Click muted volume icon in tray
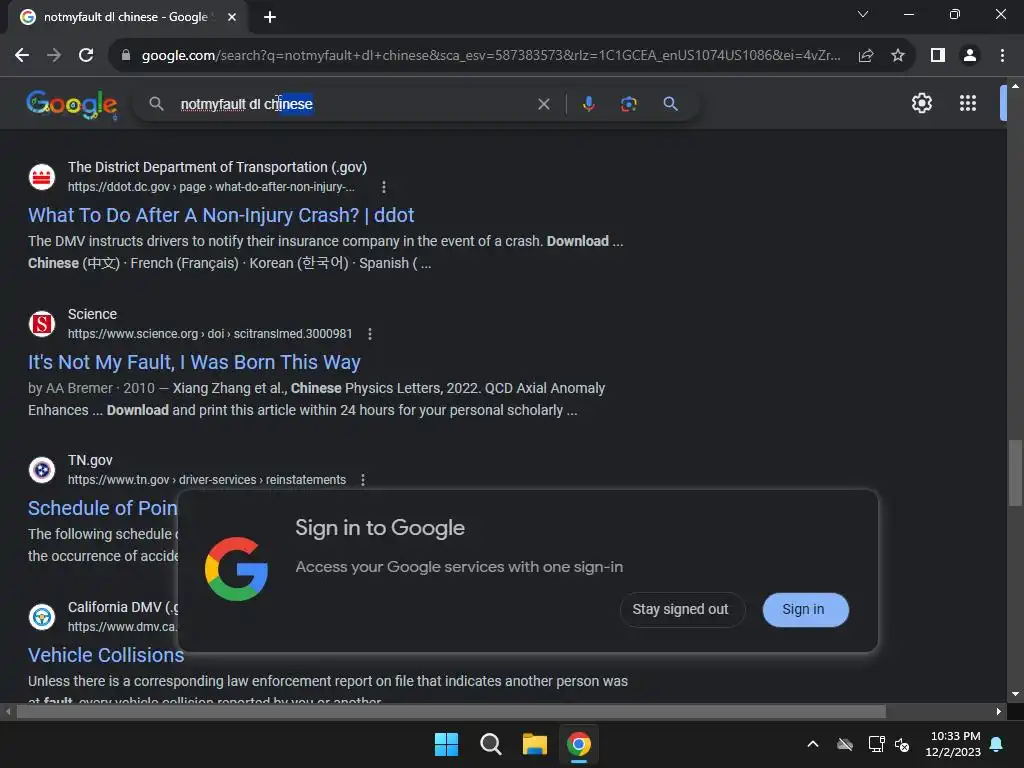This screenshot has width=1024, height=768. [902, 744]
